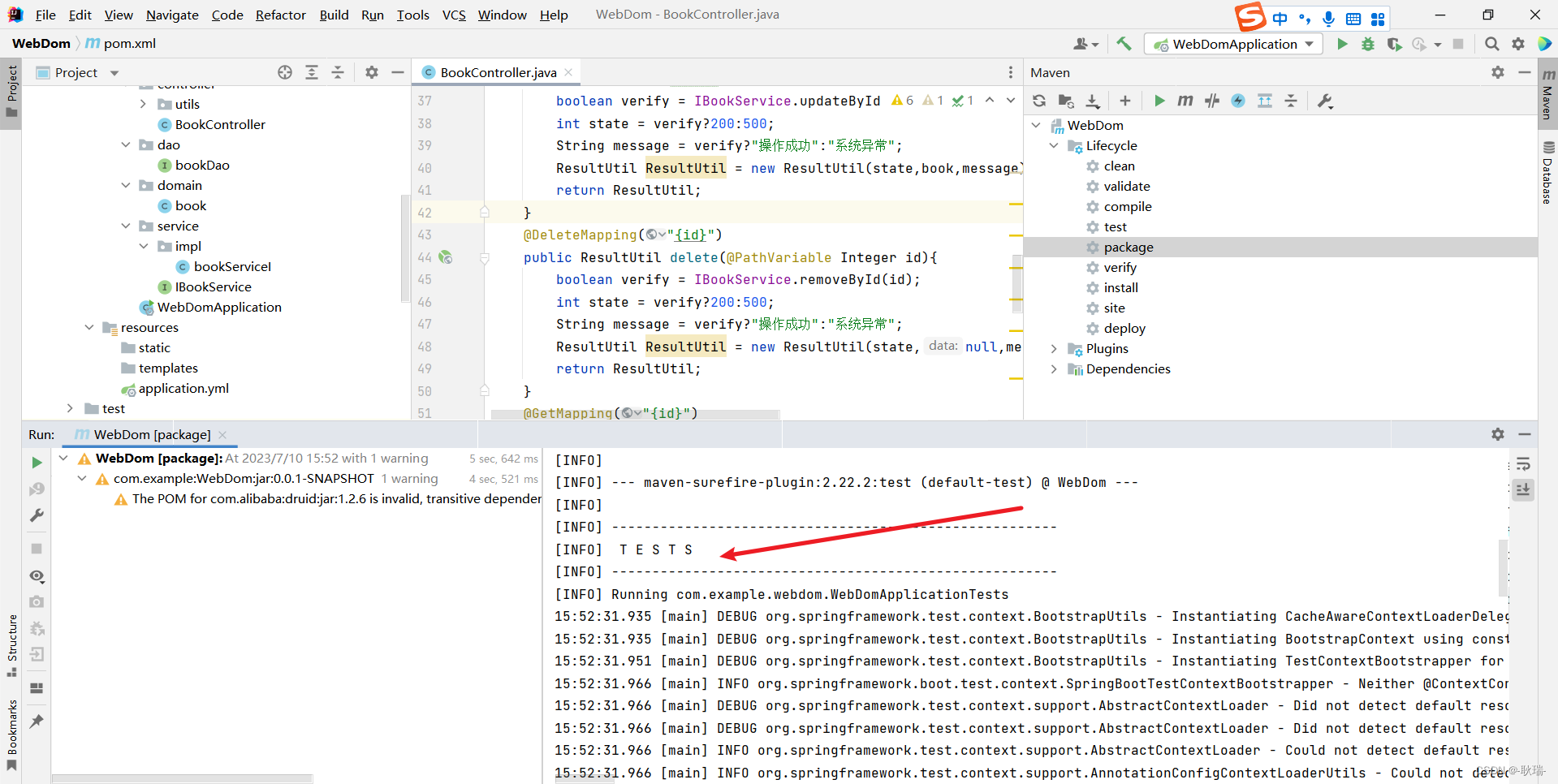
Task: Expand the Plugins node in Maven
Action: (x=1054, y=348)
